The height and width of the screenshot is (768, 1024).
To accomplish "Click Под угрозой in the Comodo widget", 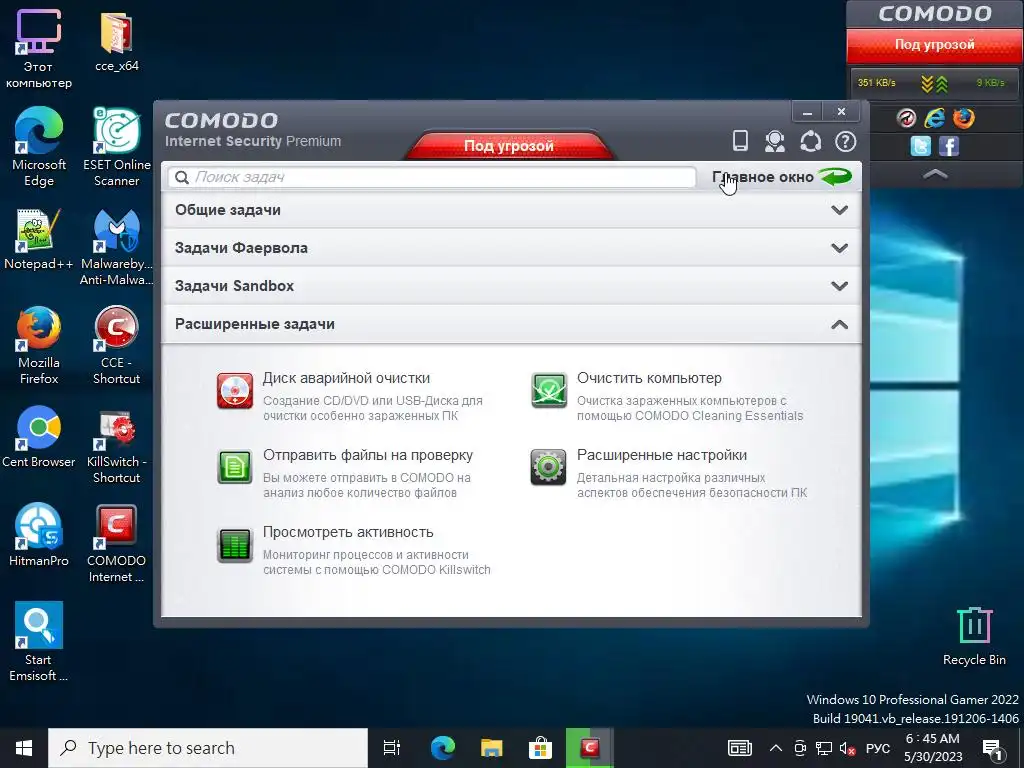I will click(x=935, y=45).
